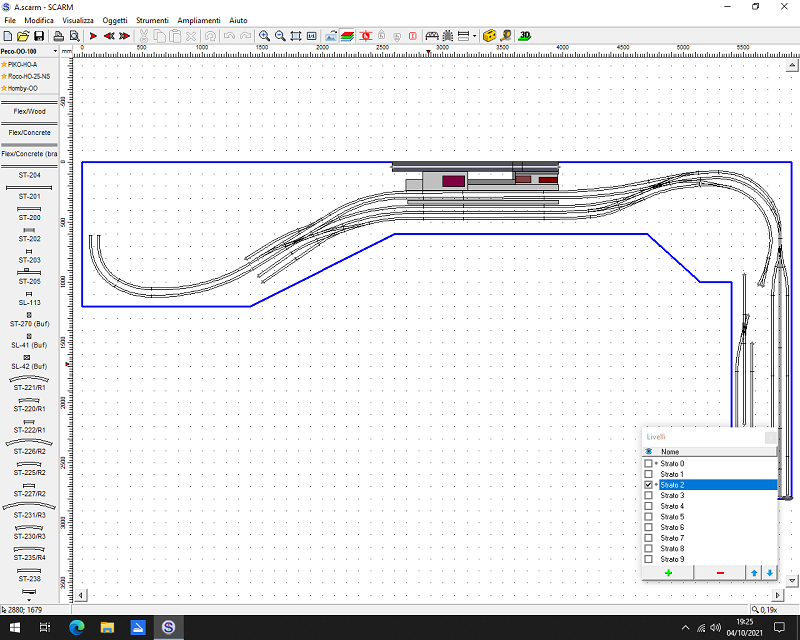This screenshot has height=640, width=800.
Task: Open the Strumenti menu
Action: 152,20
